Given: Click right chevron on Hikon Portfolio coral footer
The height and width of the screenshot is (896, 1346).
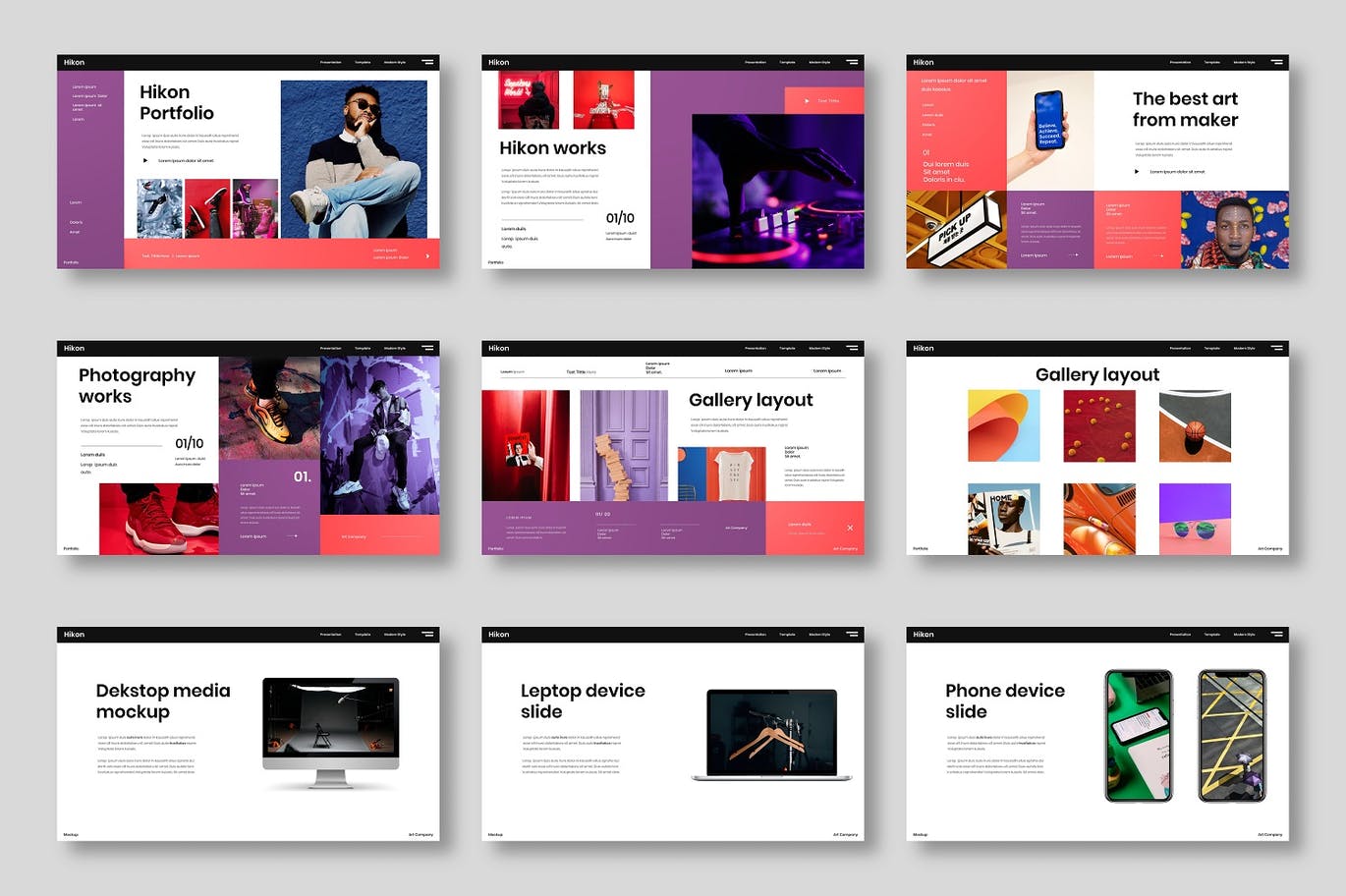Looking at the screenshot, I should (x=427, y=256).
